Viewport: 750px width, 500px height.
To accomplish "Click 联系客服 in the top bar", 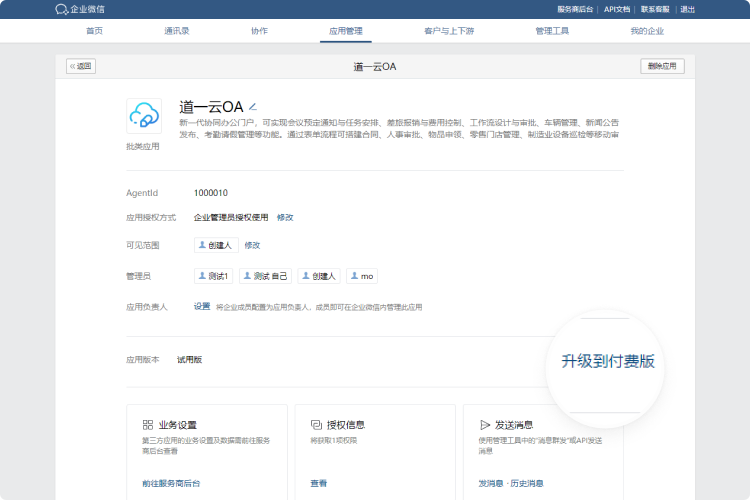I will pos(655,9).
